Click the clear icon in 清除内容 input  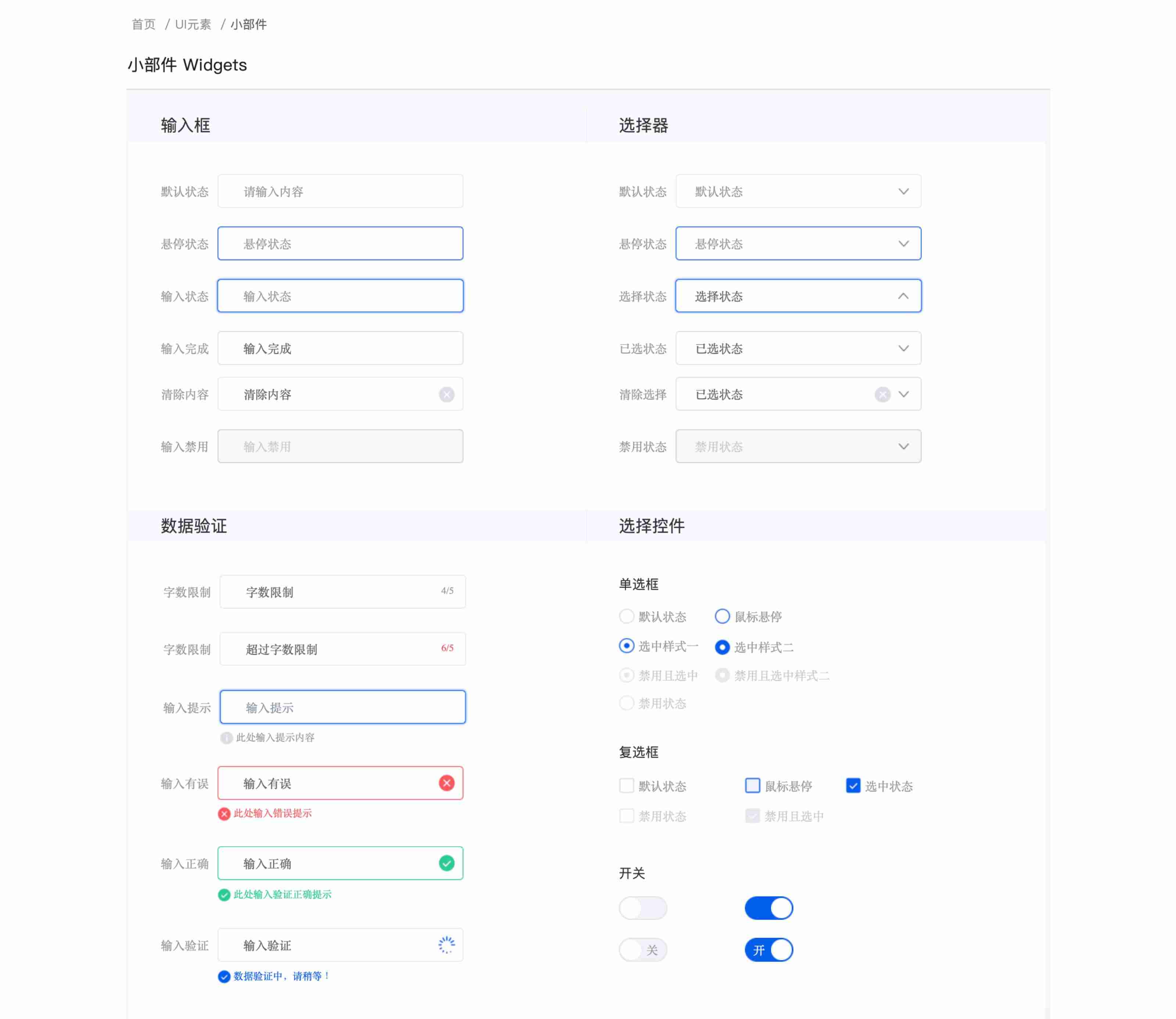[447, 394]
